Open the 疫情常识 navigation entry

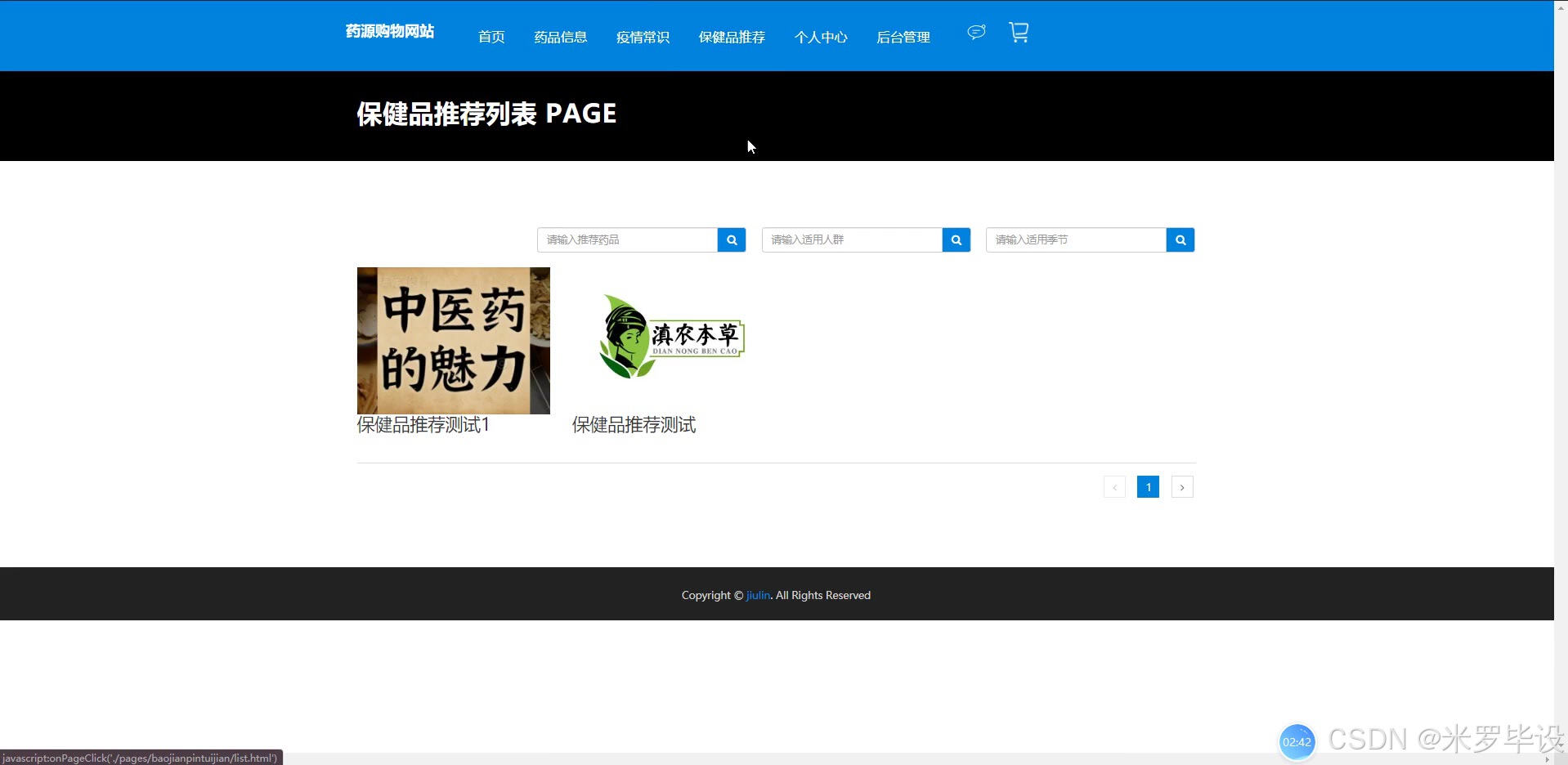643,37
